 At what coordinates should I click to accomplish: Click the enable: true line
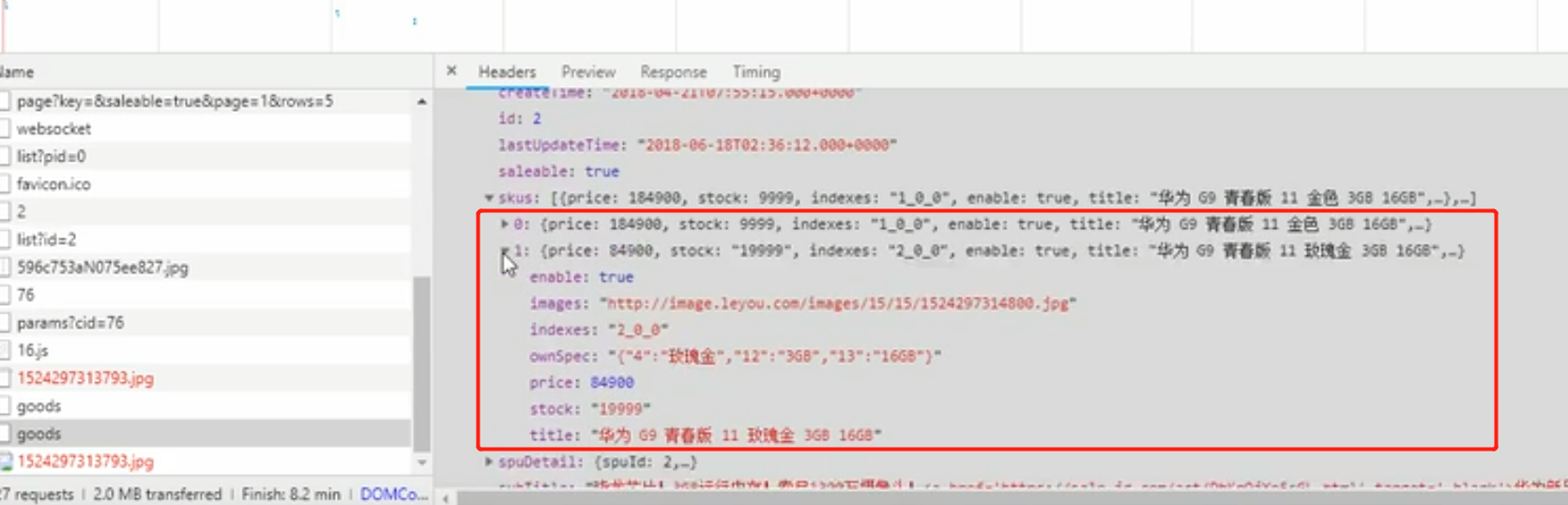coord(582,277)
